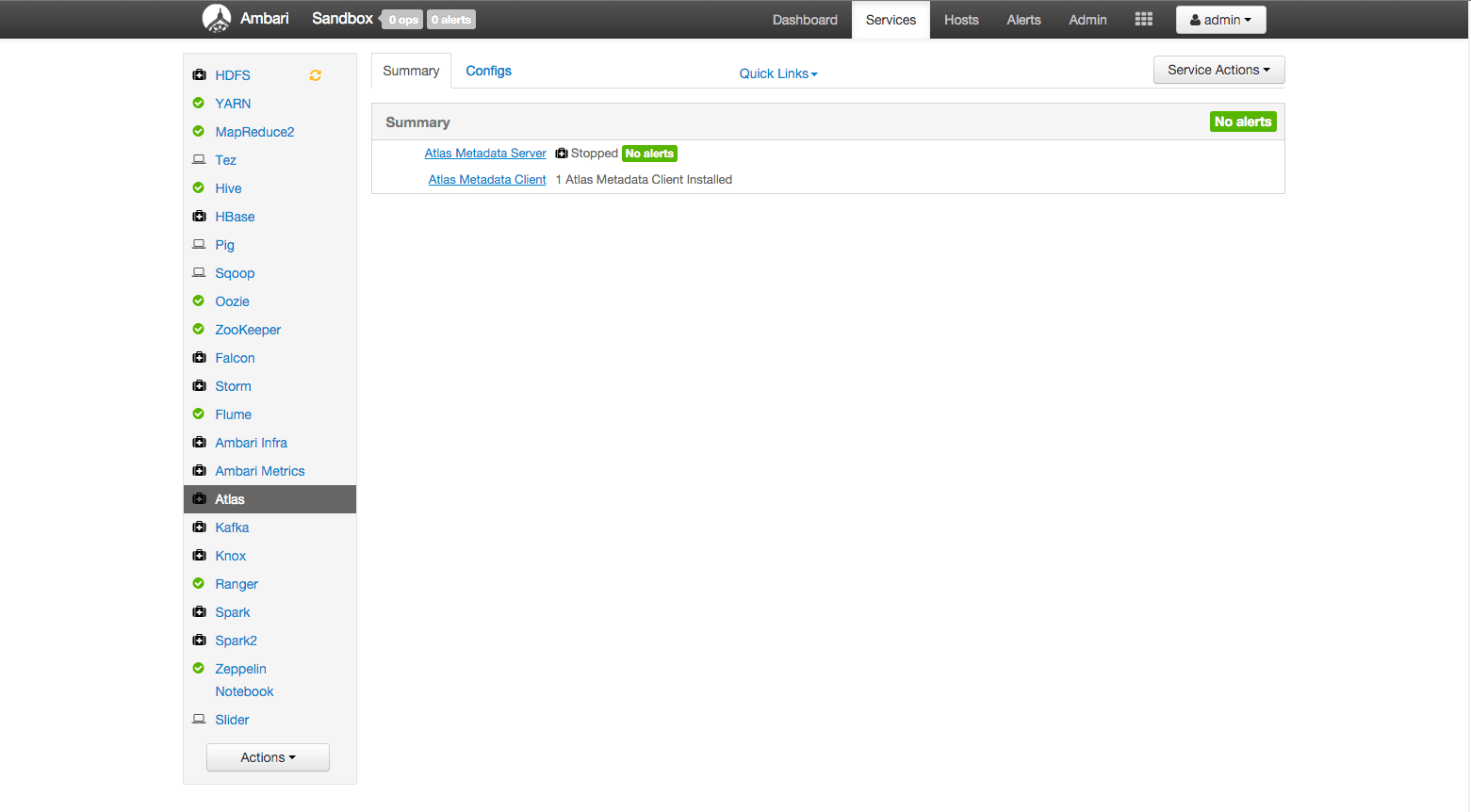Expand the Service Actions dropdown
Image resolution: width=1471 pixels, height=812 pixels.
[x=1218, y=70]
